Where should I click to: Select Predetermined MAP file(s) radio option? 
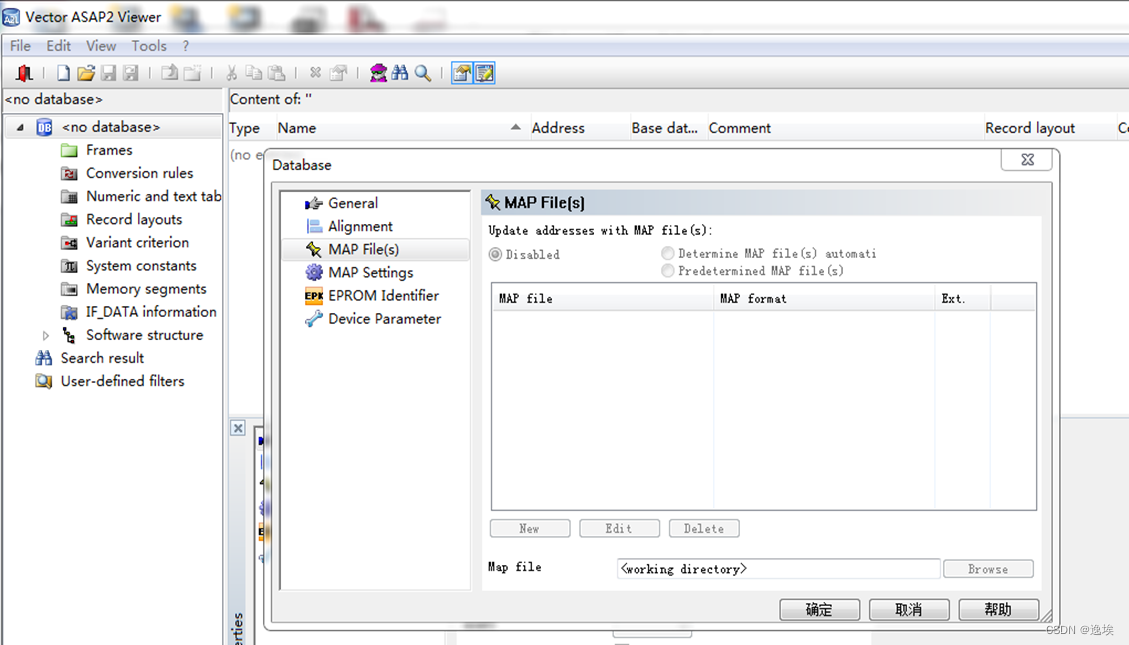pyautogui.click(x=667, y=271)
